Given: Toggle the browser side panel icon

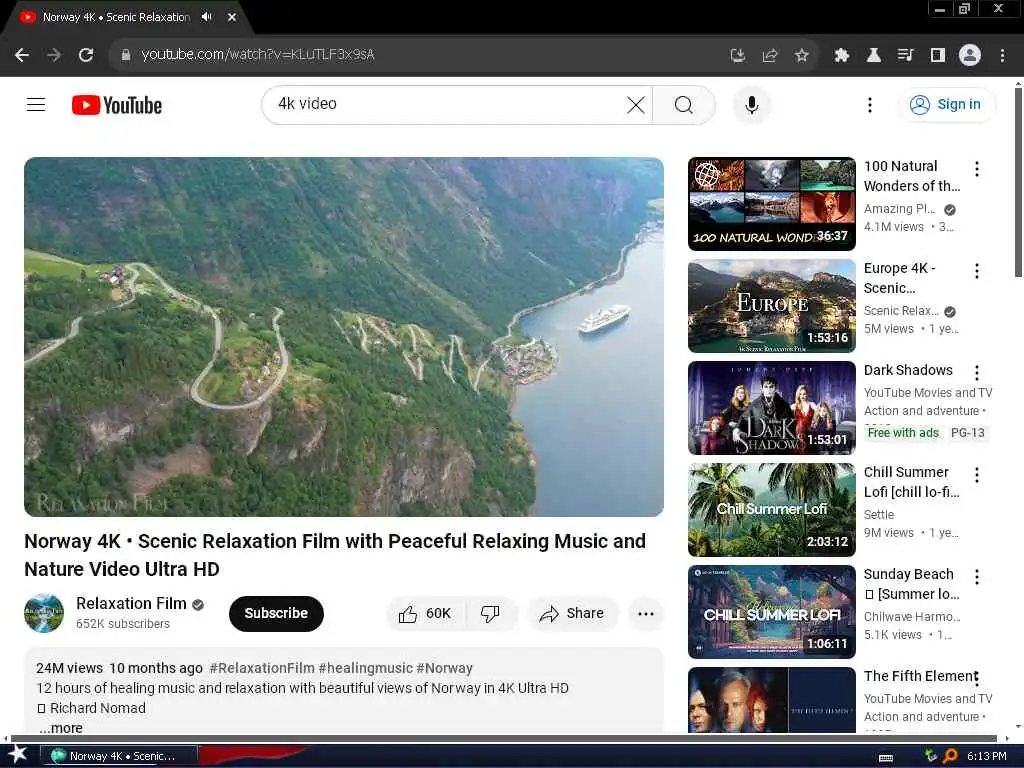Looking at the screenshot, I should click(x=938, y=56).
